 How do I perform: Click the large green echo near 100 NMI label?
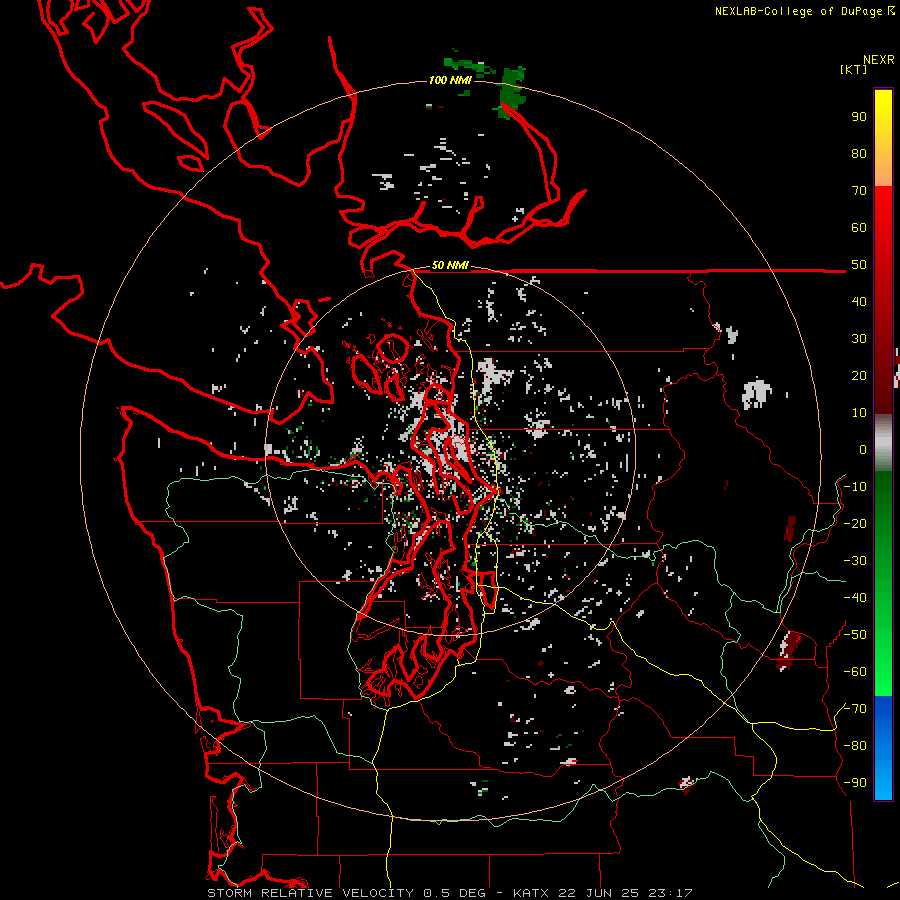tap(510, 92)
